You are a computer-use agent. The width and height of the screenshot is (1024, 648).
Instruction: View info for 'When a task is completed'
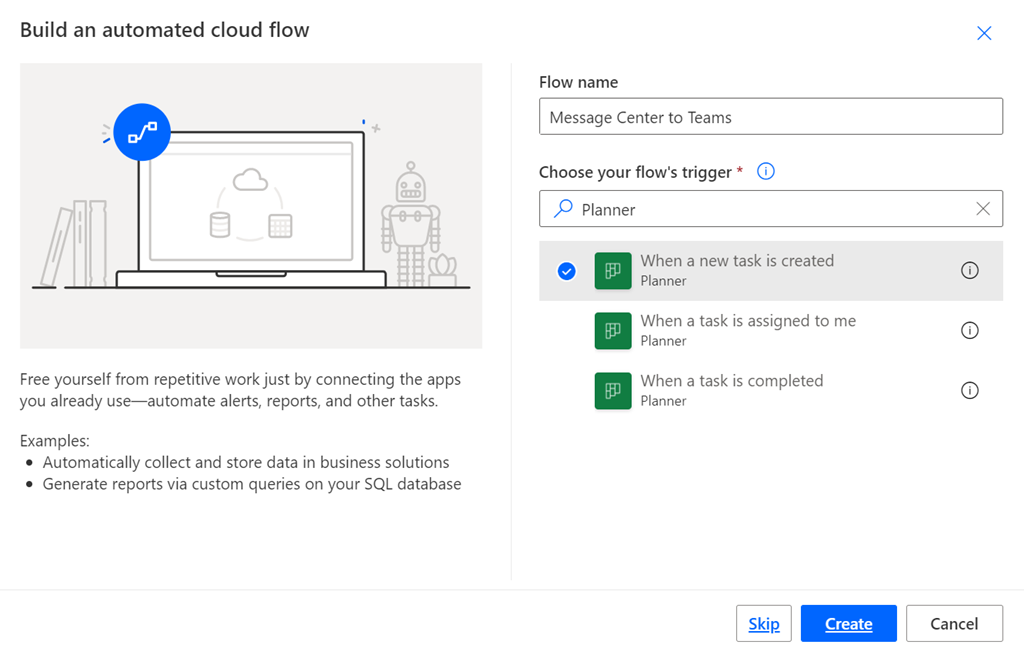[969, 391]
